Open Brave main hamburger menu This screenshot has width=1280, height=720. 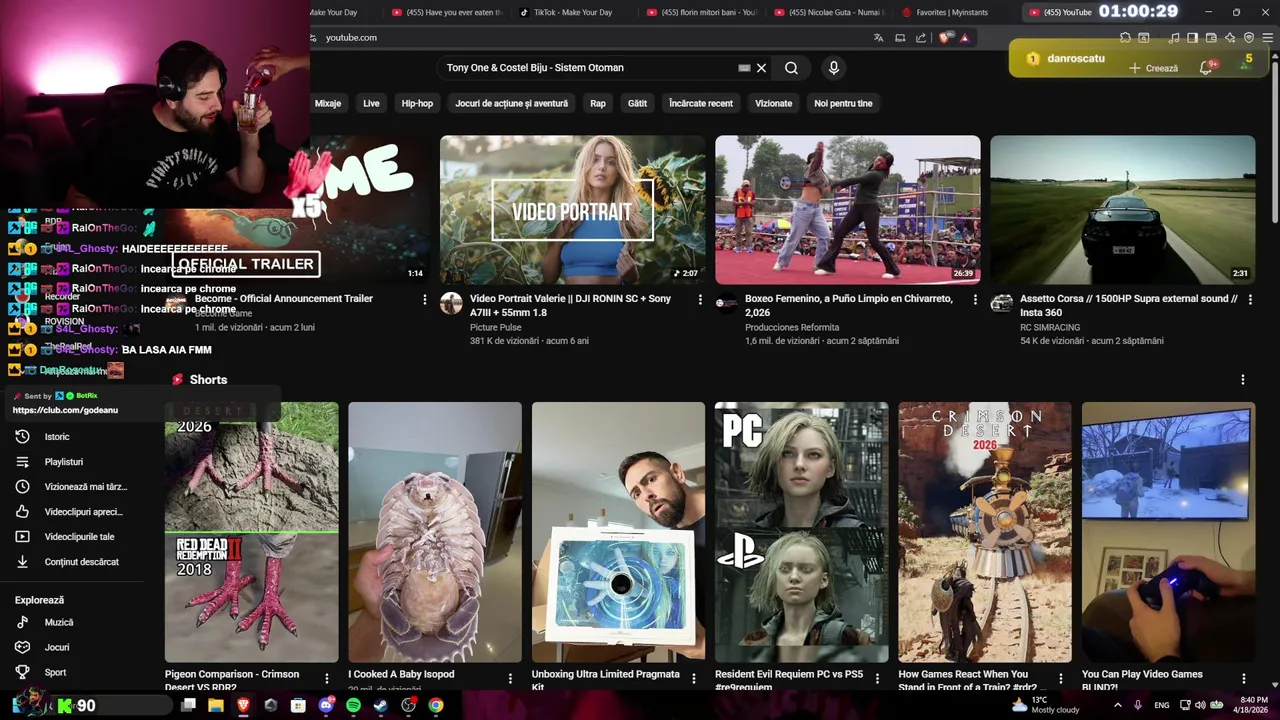pyautogui.click(x=1268, y=38)
